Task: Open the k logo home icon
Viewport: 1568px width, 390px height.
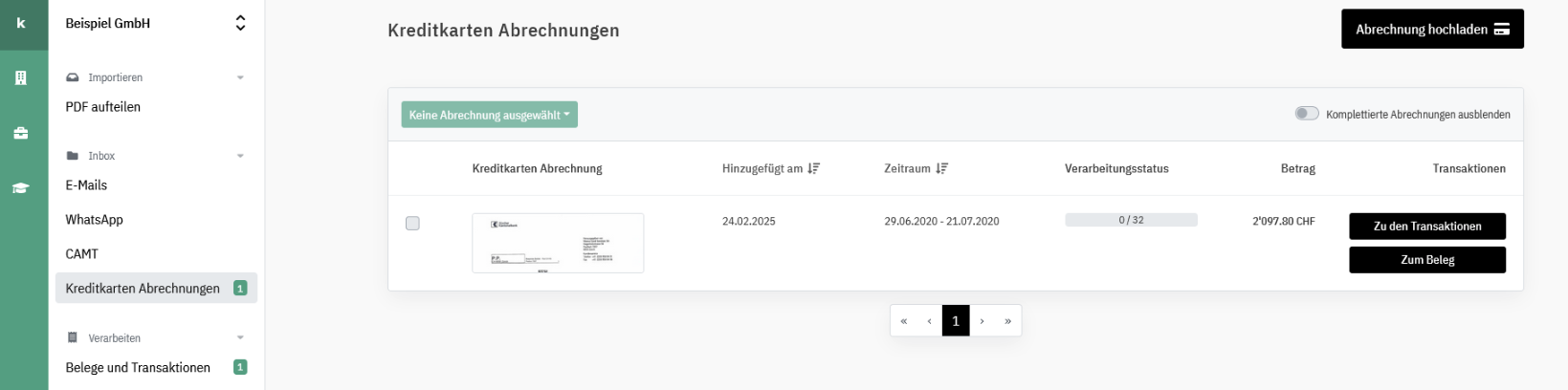Action: click(x=21, y=24)
